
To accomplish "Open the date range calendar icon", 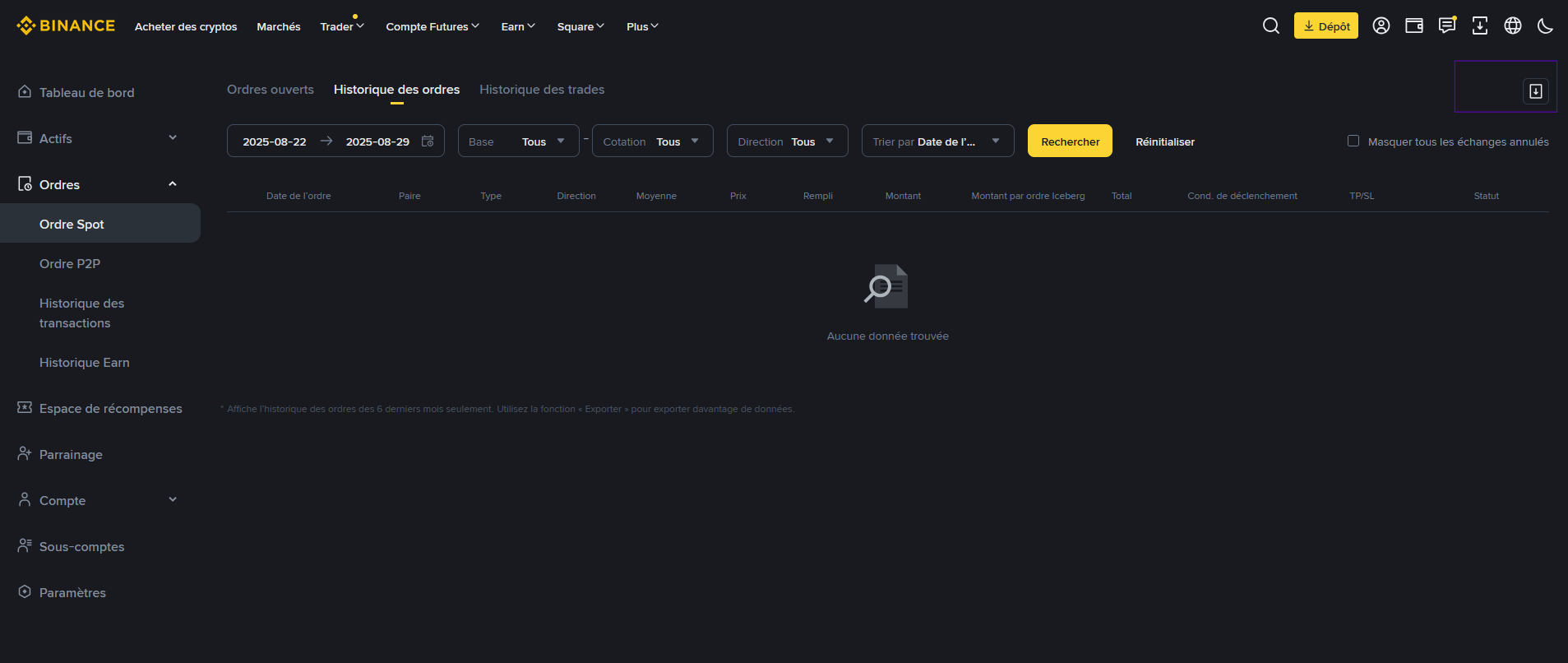I will pos(428,141).
